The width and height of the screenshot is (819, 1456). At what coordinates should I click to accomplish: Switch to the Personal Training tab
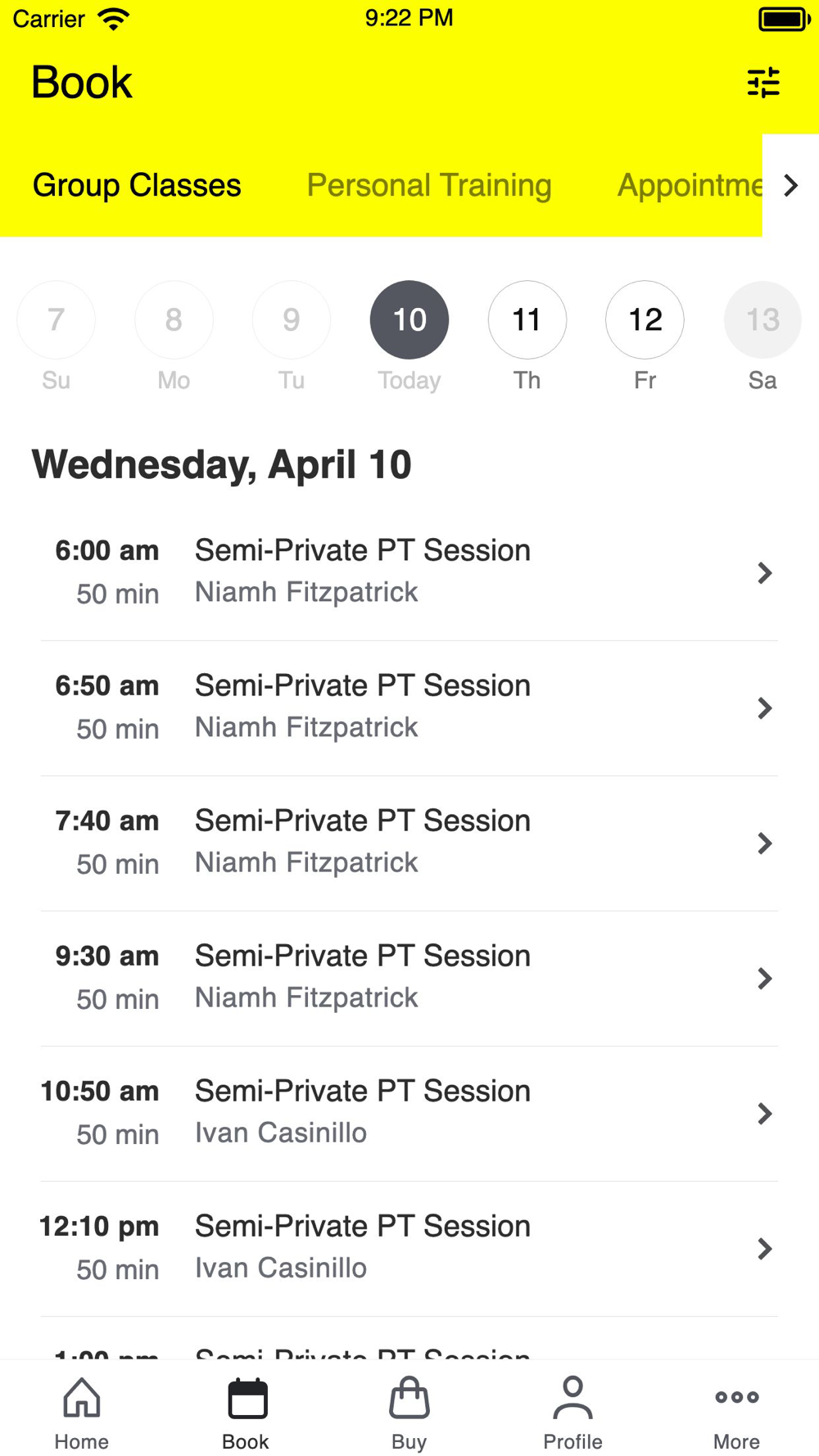[429, 186]
